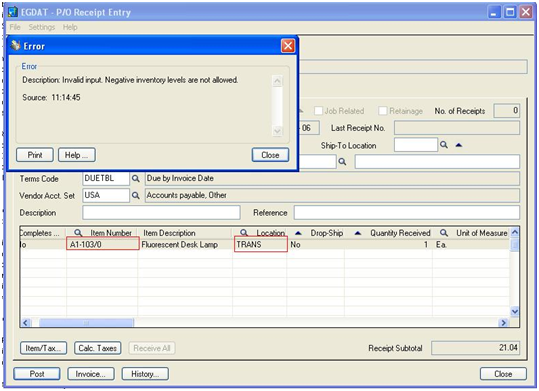Viewport: 539px width, 391px height.
Task: Click the Unit of Measure column finder icon
Action: click(x=444, y=233)
